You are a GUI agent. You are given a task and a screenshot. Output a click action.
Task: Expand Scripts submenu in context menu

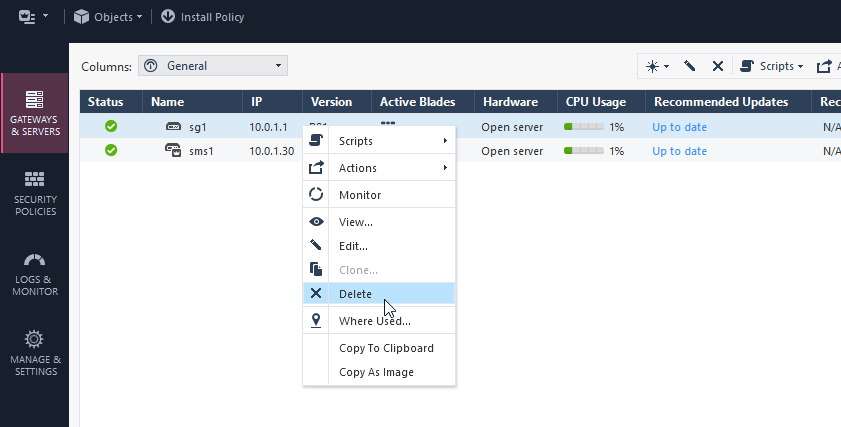(379, 141)
